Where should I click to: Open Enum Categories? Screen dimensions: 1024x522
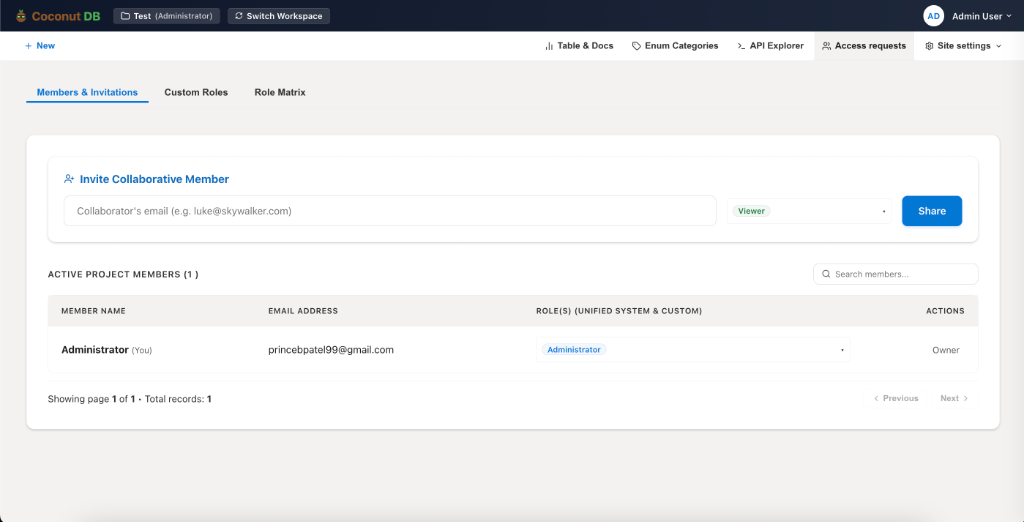[x=675, y=46]
